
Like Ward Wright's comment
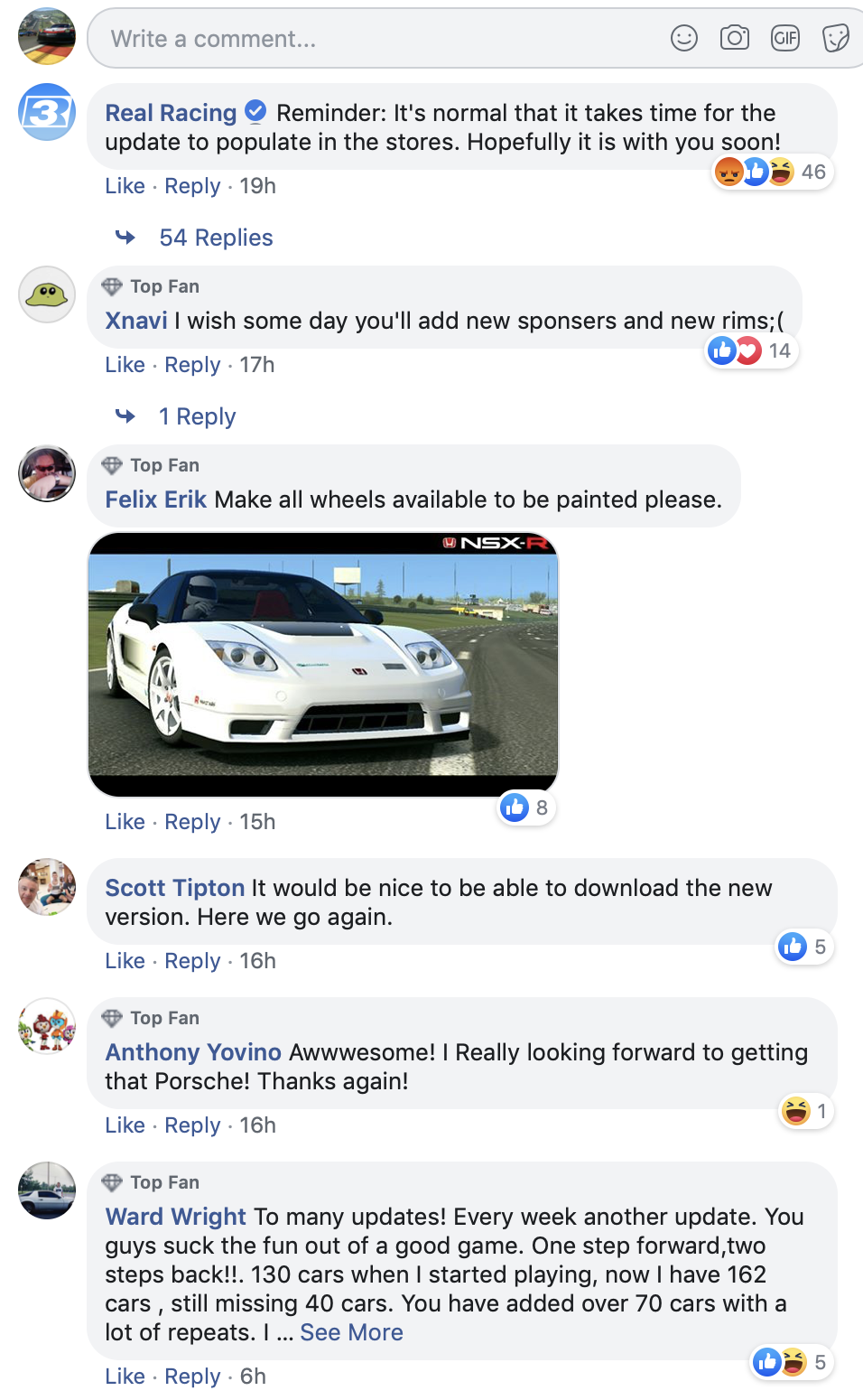click(125, 1377)
